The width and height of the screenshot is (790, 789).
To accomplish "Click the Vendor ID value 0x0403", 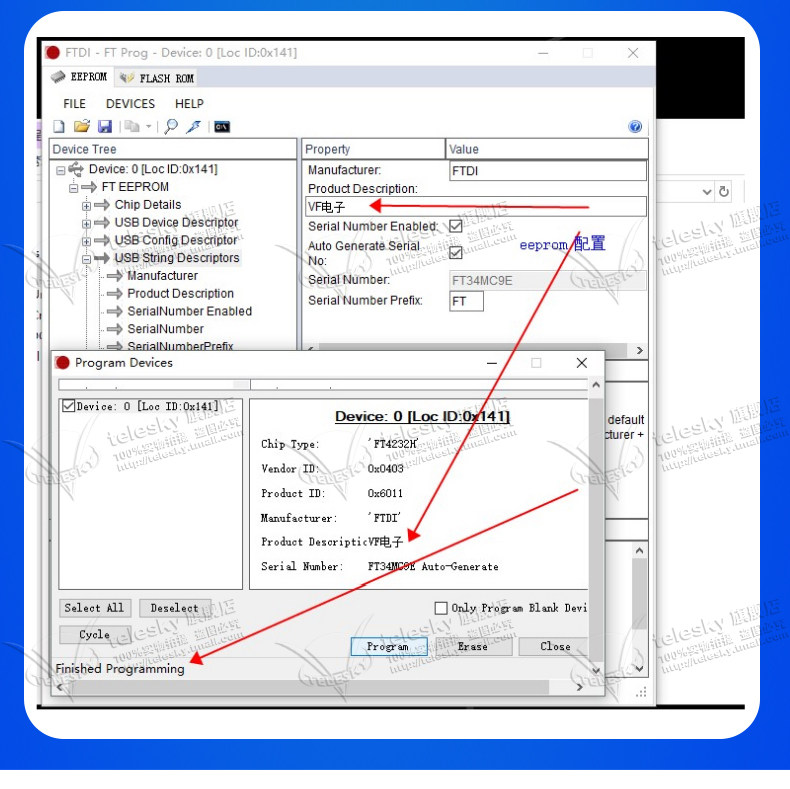I will coord(385,469).
